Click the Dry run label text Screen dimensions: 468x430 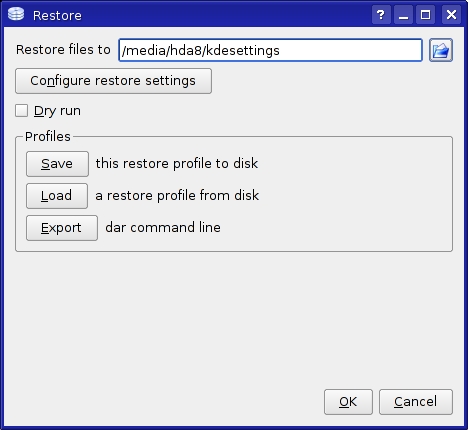point(57,111)
